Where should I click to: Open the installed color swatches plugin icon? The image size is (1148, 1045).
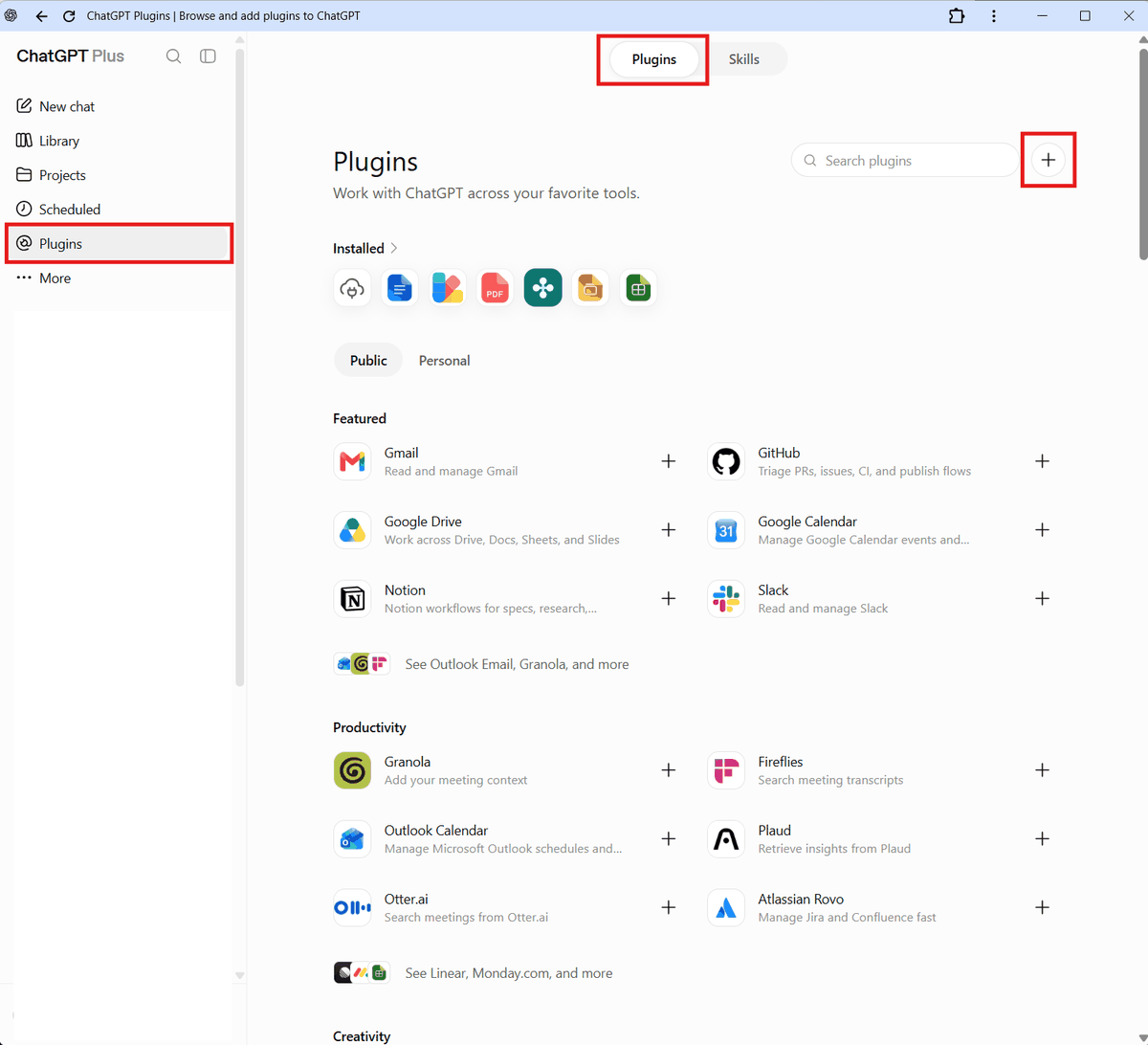pos(448,288)
